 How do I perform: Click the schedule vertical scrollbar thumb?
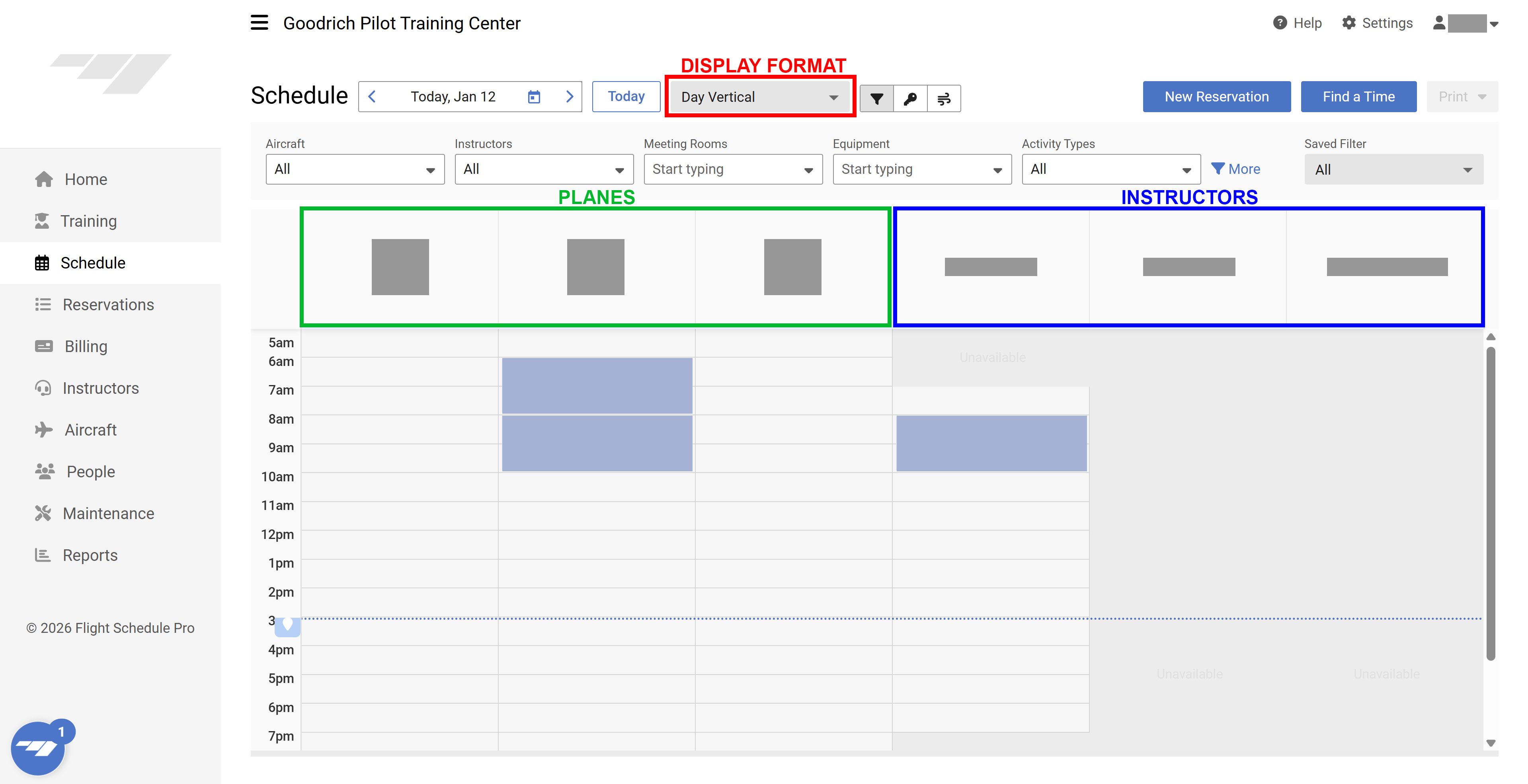1490,504
